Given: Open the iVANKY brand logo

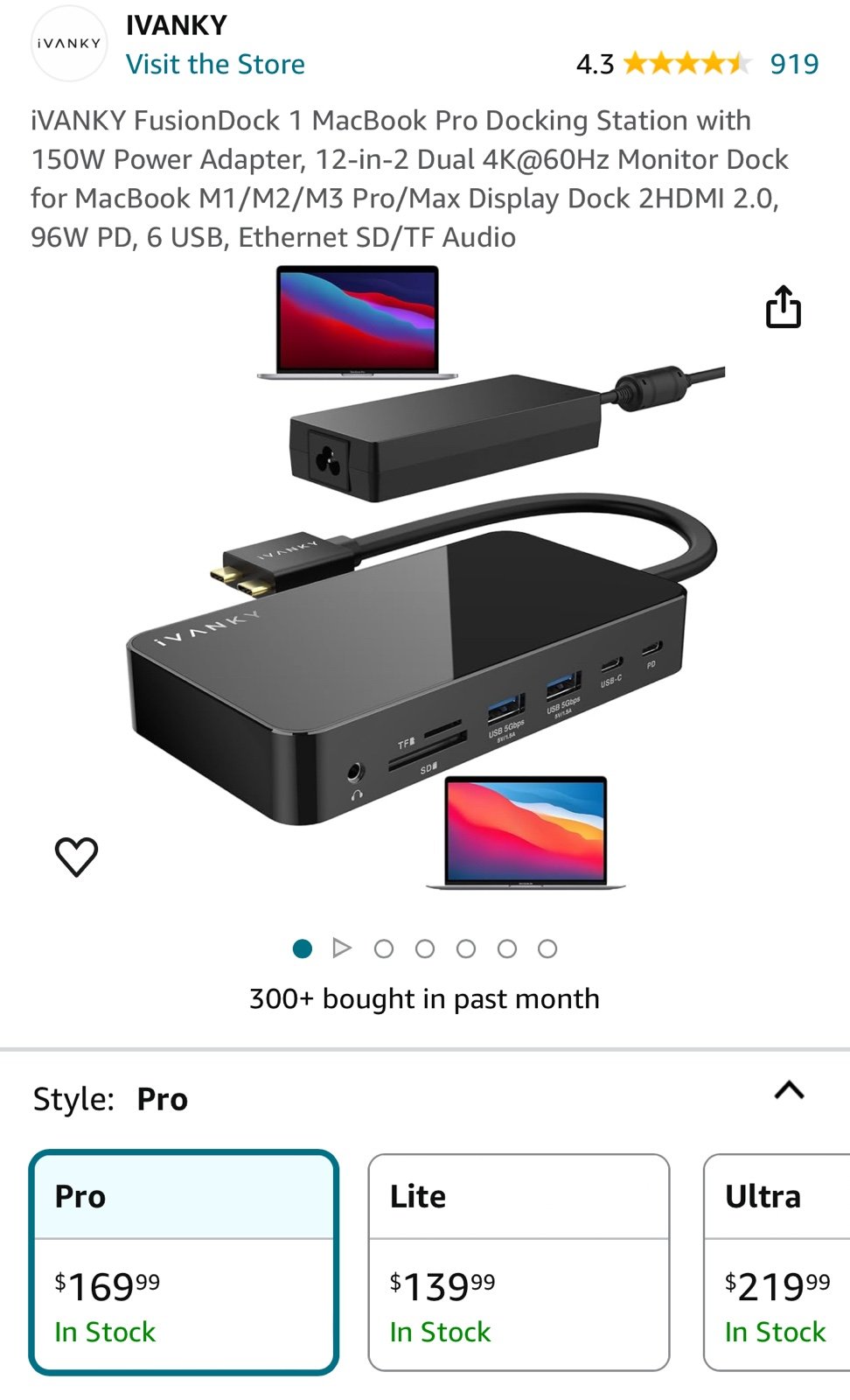Looking at the screenshot, I should pos(68,43).
